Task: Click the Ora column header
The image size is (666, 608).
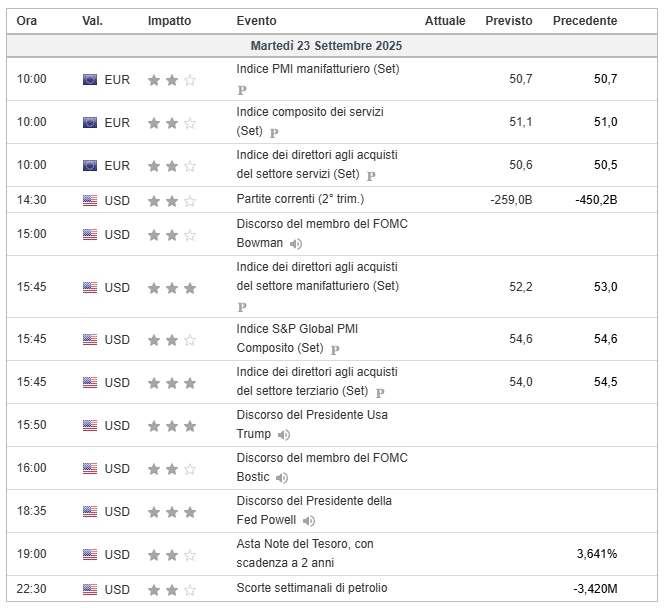Action: point(28,21)
